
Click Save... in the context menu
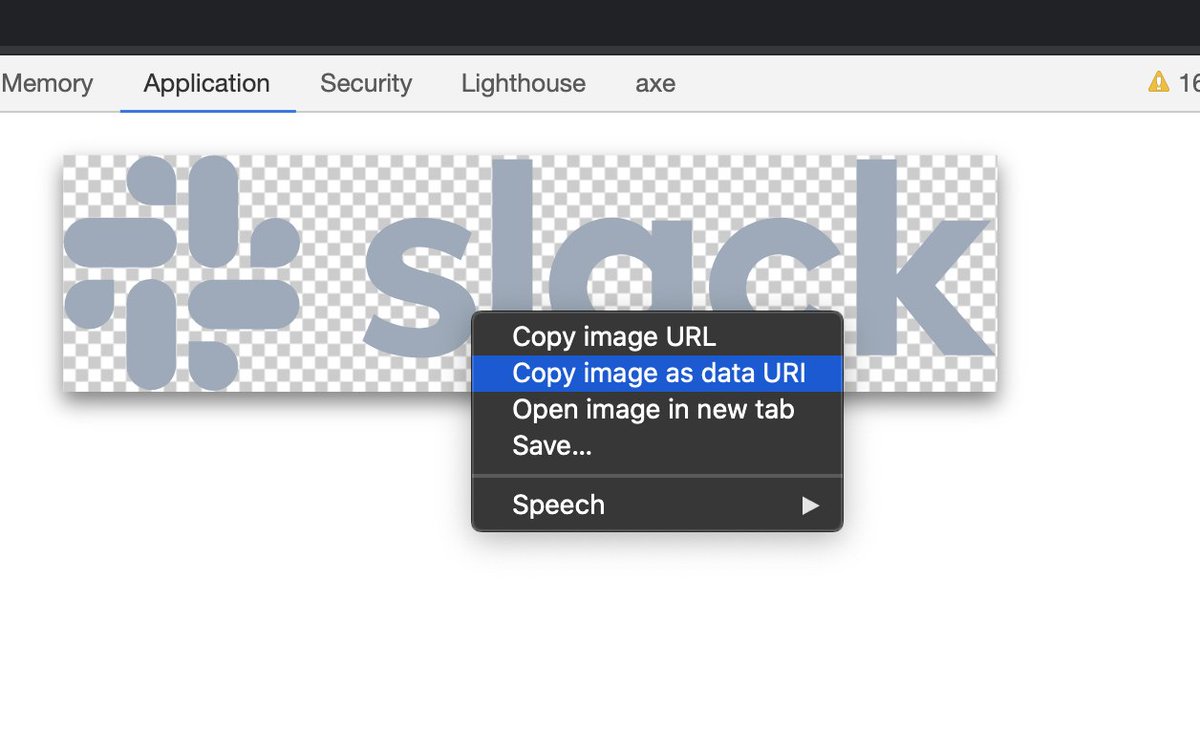pos(552,445)
